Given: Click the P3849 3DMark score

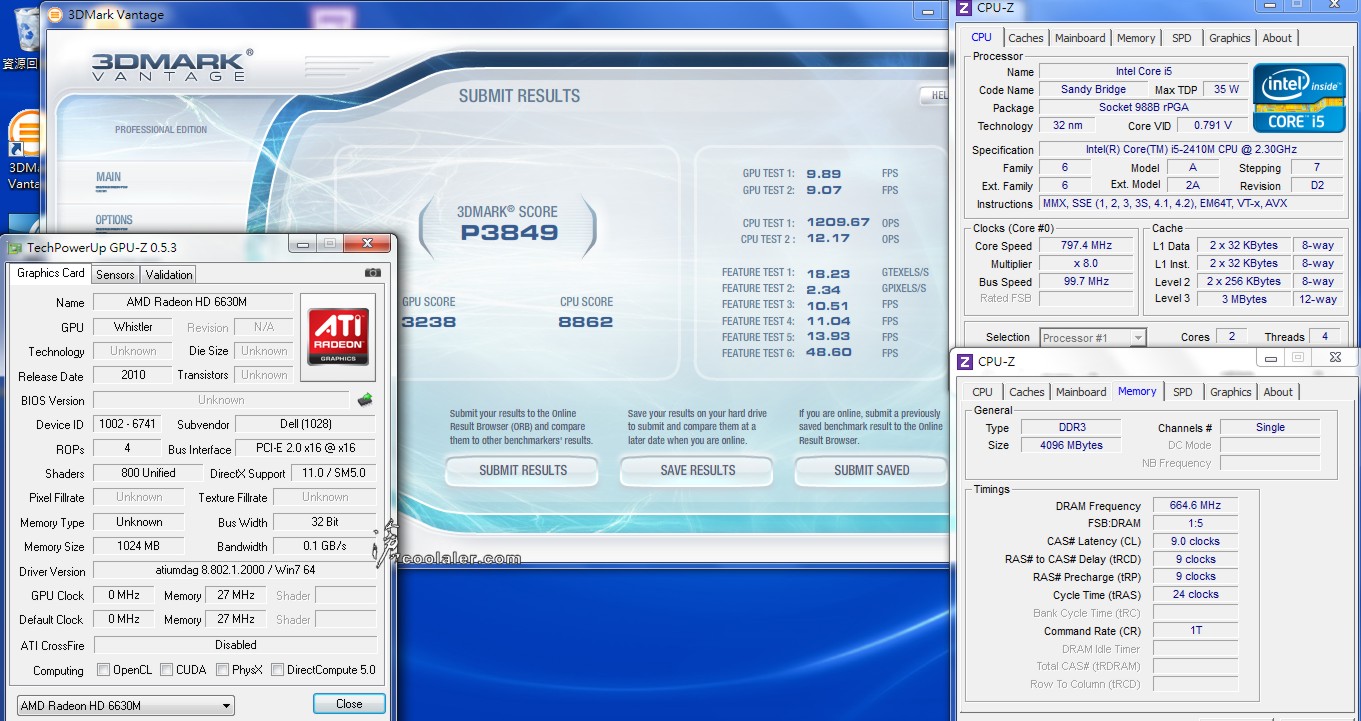Looking at the screenshot, I should (509, 233).
